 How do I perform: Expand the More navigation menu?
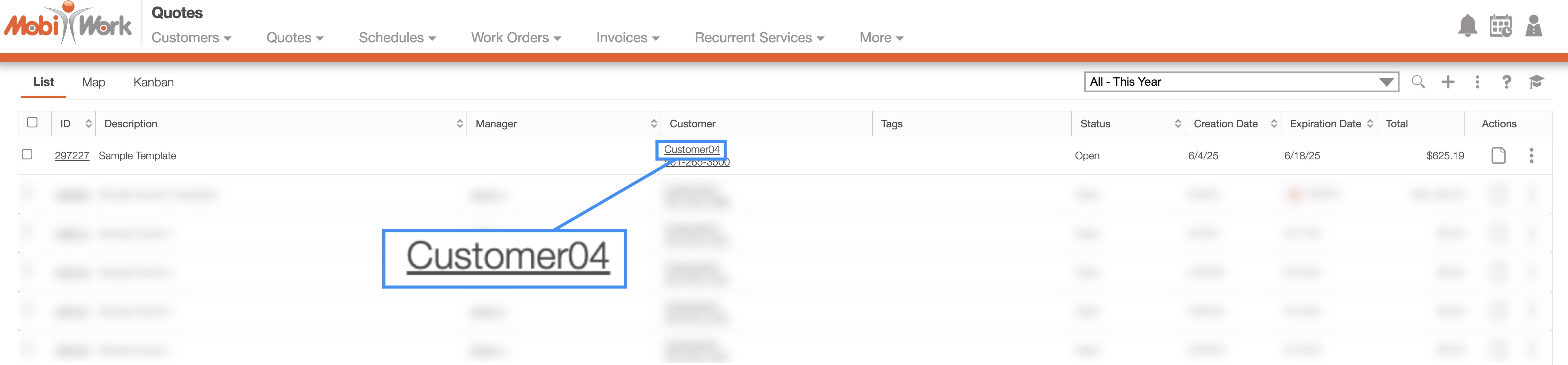pos(881,38)
